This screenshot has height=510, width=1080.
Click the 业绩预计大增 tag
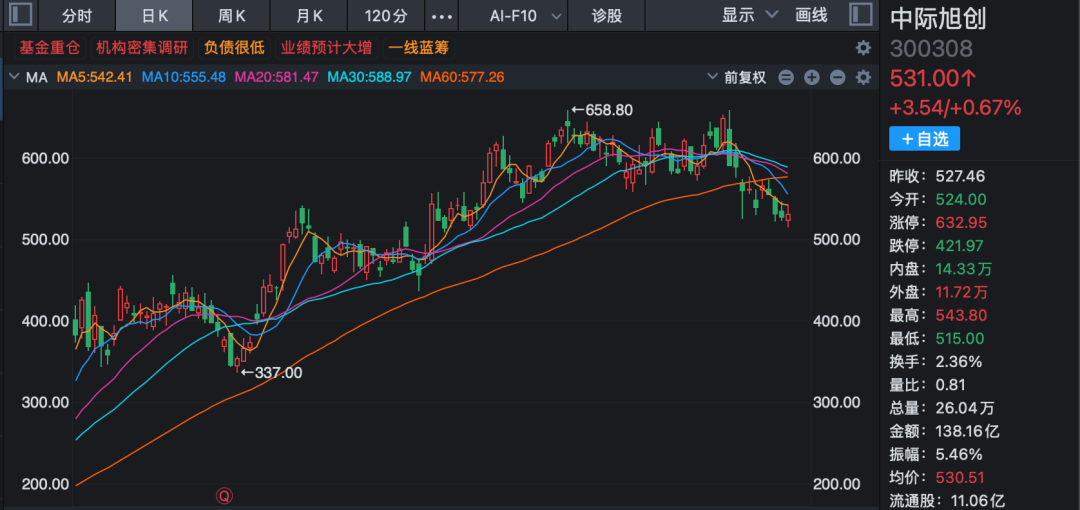tap(326, 47)
